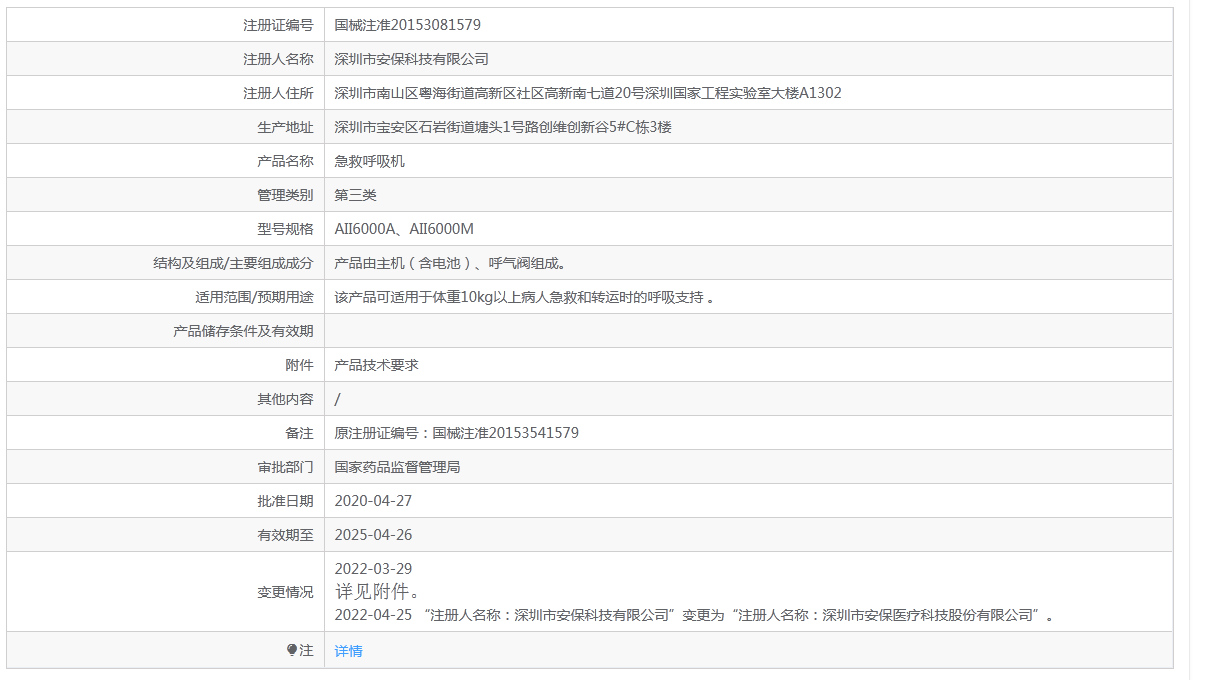Select the 变更情况 row label
Viewport: 1205px width, 680px height.
[285, 592]
